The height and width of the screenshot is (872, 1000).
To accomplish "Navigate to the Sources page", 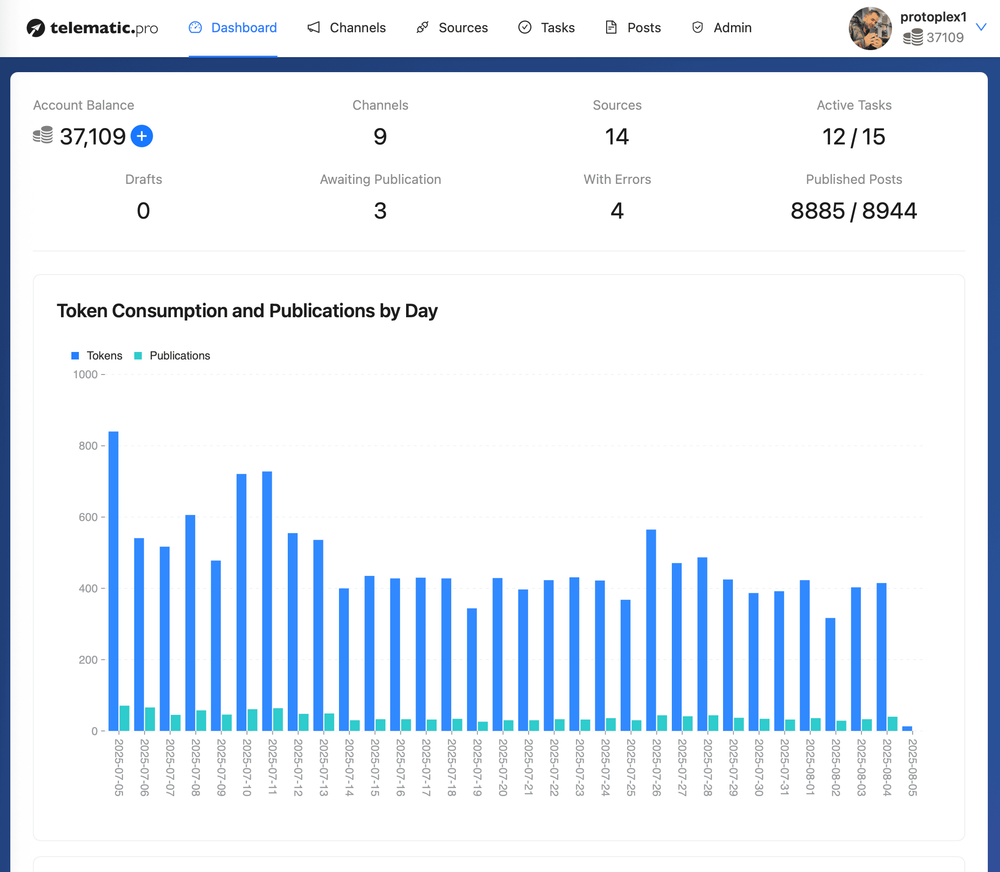I will tap(452, 28).
